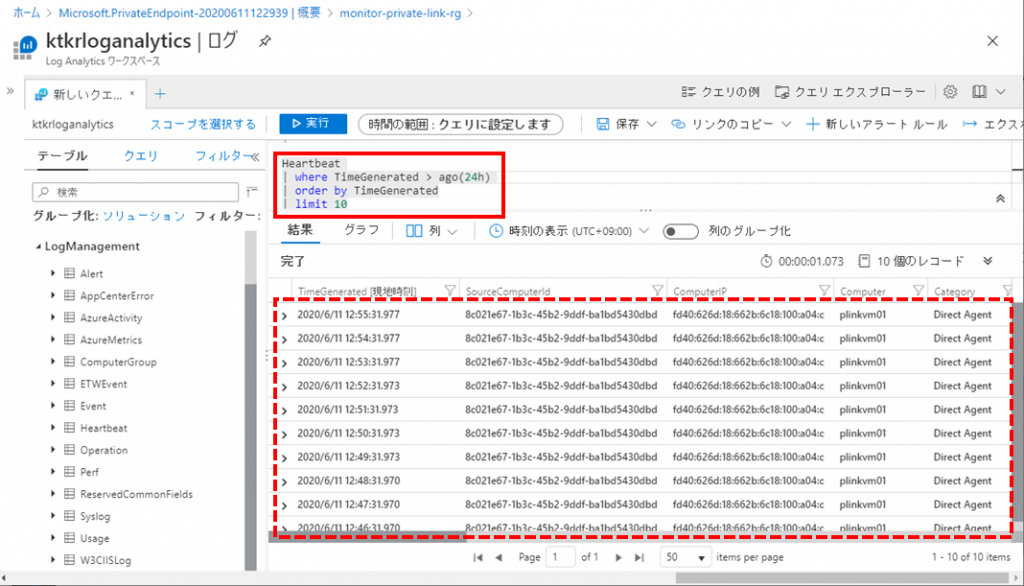Filter the TimeGenerated column
This screenshot has width=1024, height=586.
pos(449,291)
